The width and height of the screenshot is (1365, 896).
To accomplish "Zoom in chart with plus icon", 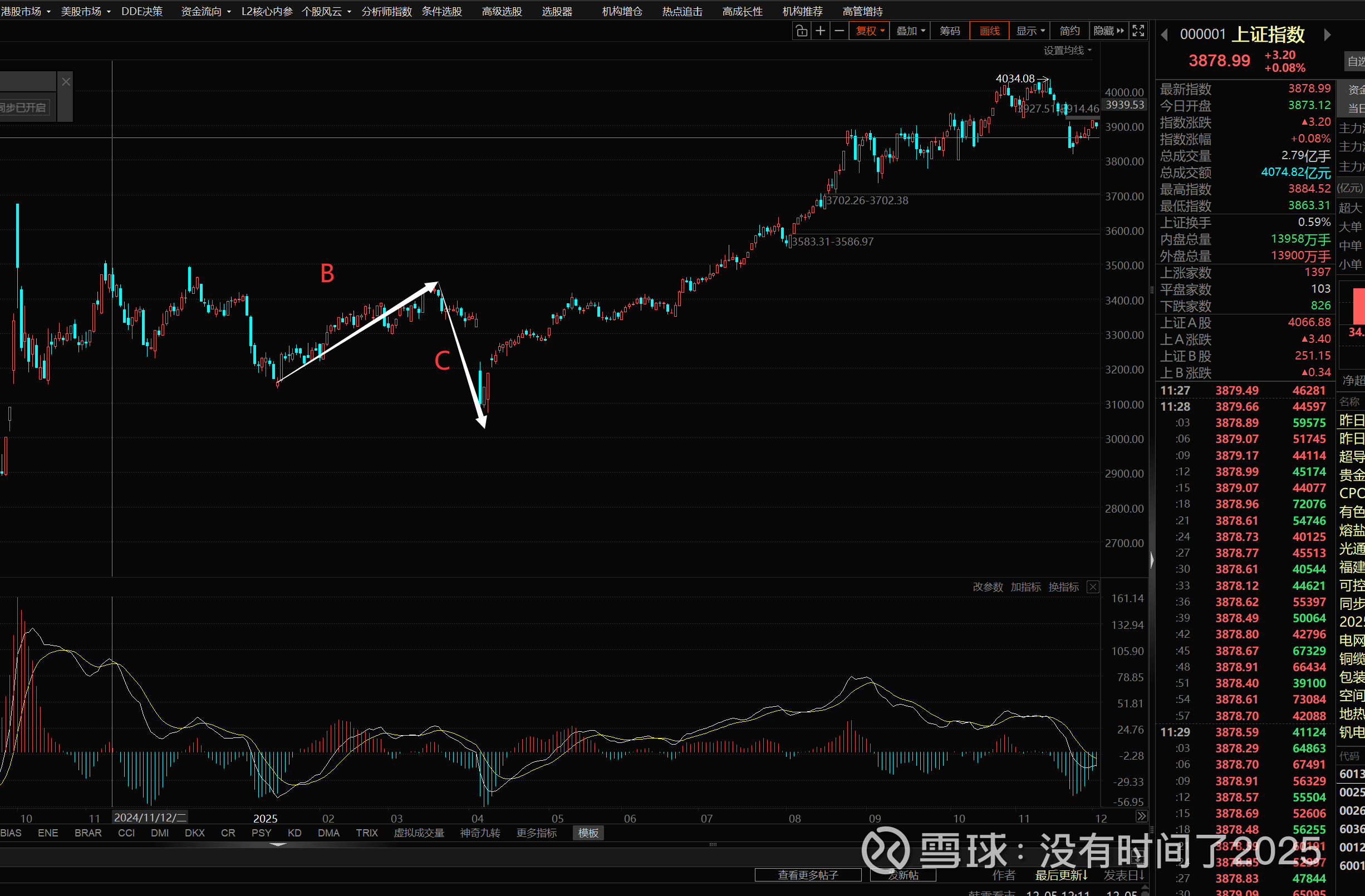I will 820,31.
